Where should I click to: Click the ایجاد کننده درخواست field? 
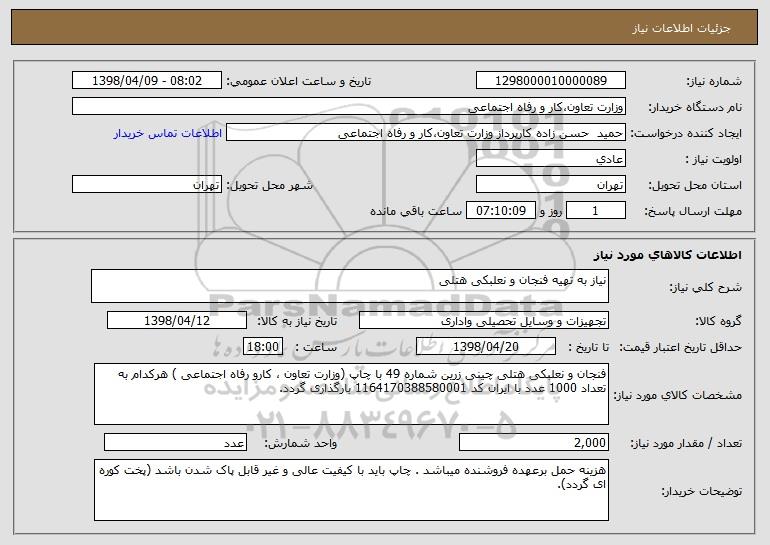[x=426, y=133]
